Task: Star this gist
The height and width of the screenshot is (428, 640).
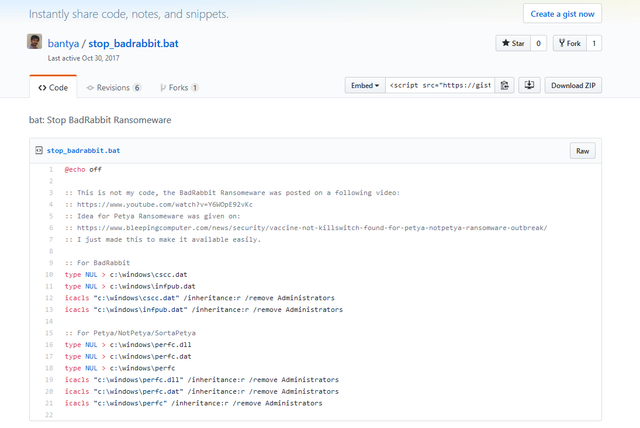Action: click(x=513, y=43)
